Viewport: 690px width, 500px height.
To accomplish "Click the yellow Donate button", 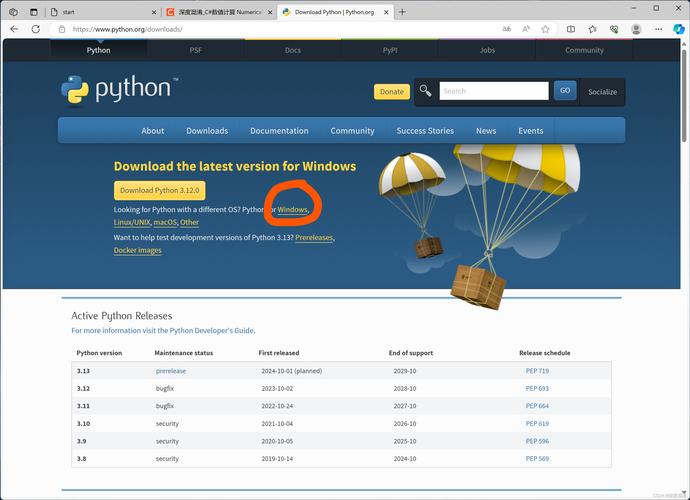I will click(392, 92).
